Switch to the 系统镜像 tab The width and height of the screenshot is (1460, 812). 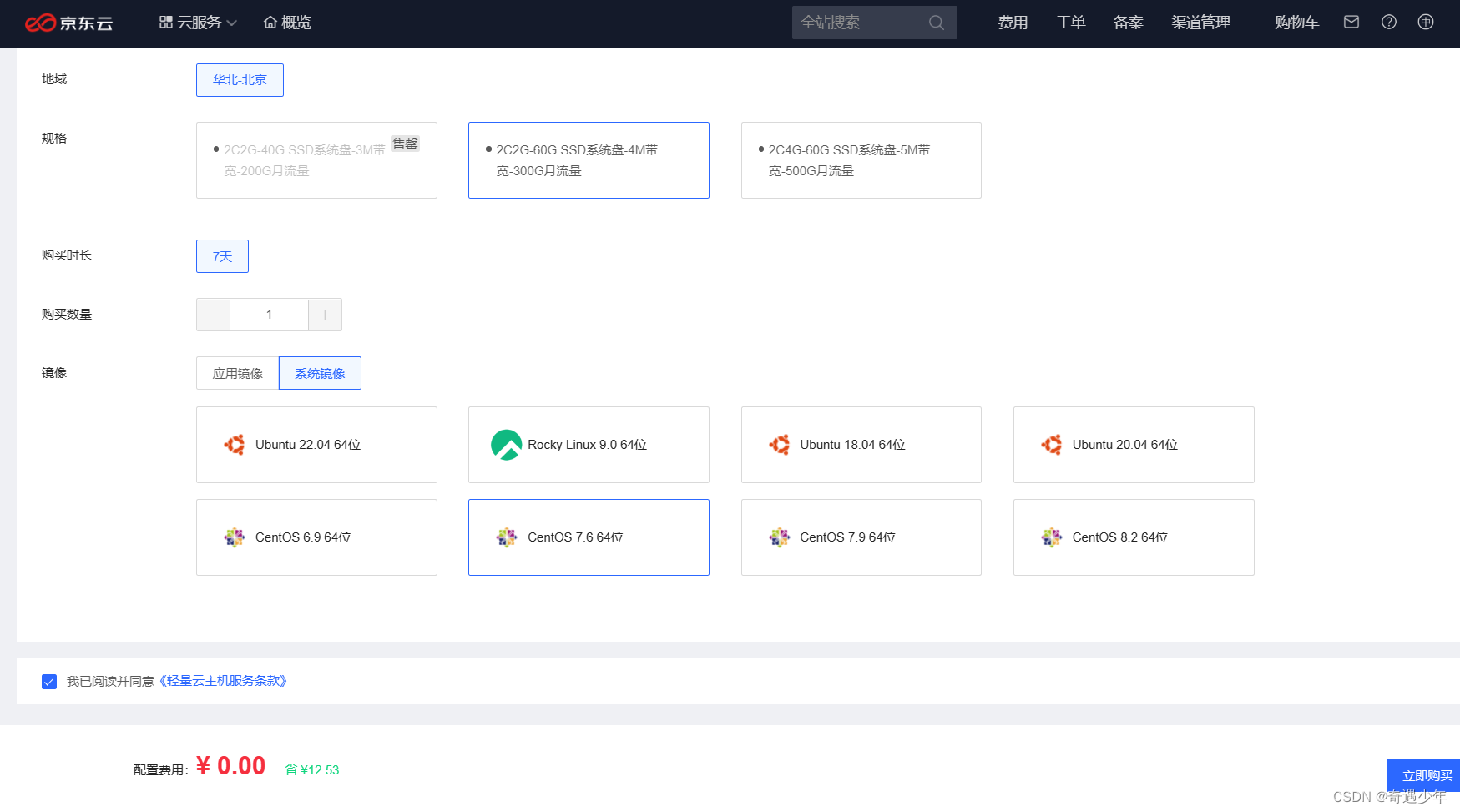pos(320,373)
